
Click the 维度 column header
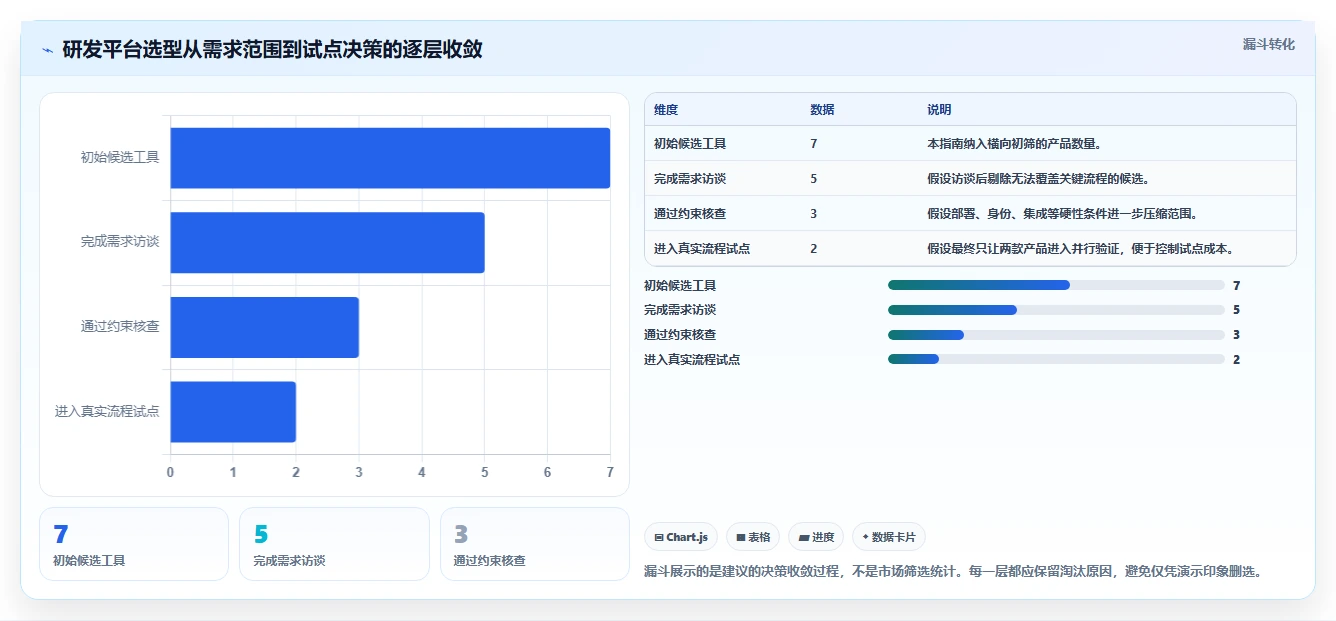pos(666,110)
